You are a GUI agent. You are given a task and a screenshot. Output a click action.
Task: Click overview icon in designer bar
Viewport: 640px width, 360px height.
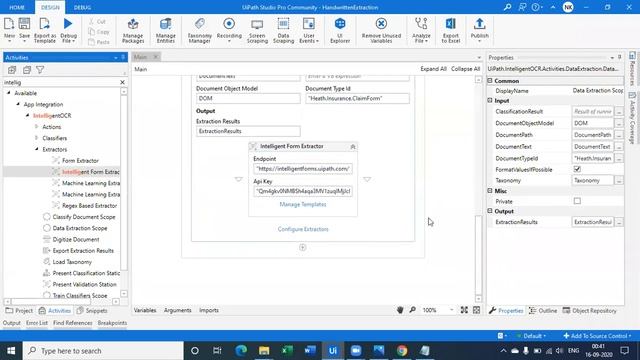477,310
